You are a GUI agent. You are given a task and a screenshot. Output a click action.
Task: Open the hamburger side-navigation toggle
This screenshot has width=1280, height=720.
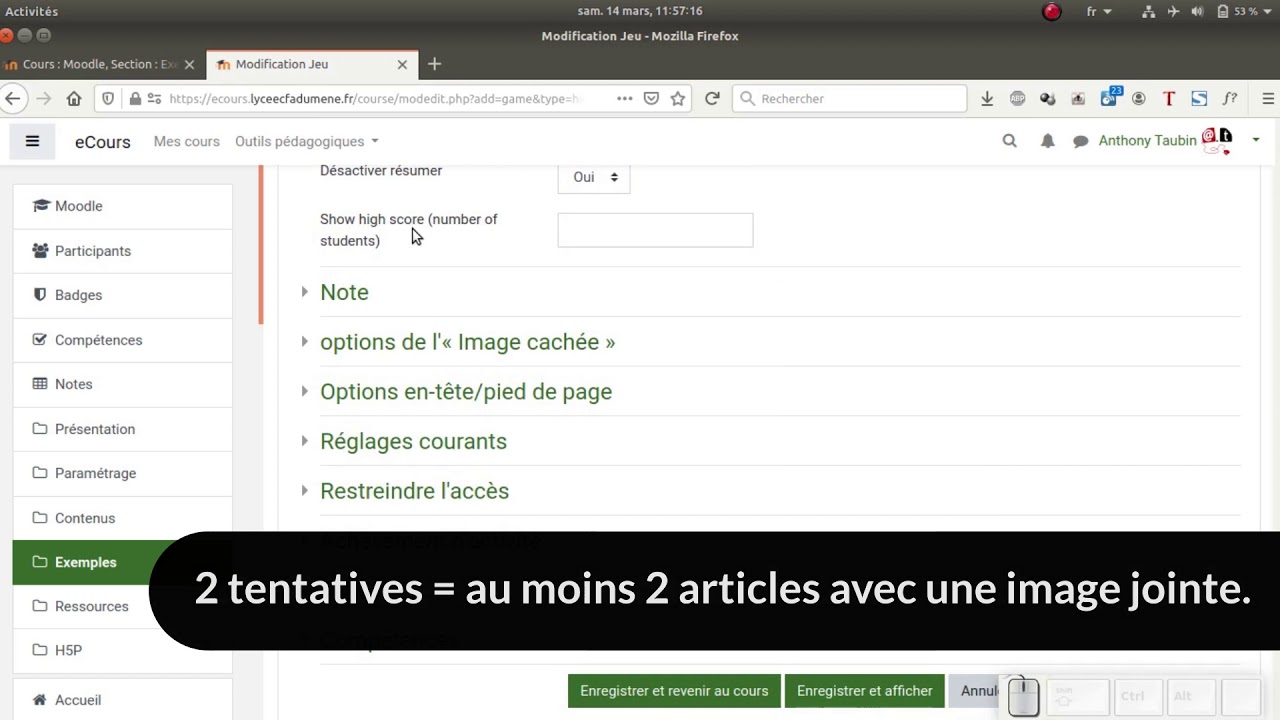pyautogui.click(x=32, y=141)
